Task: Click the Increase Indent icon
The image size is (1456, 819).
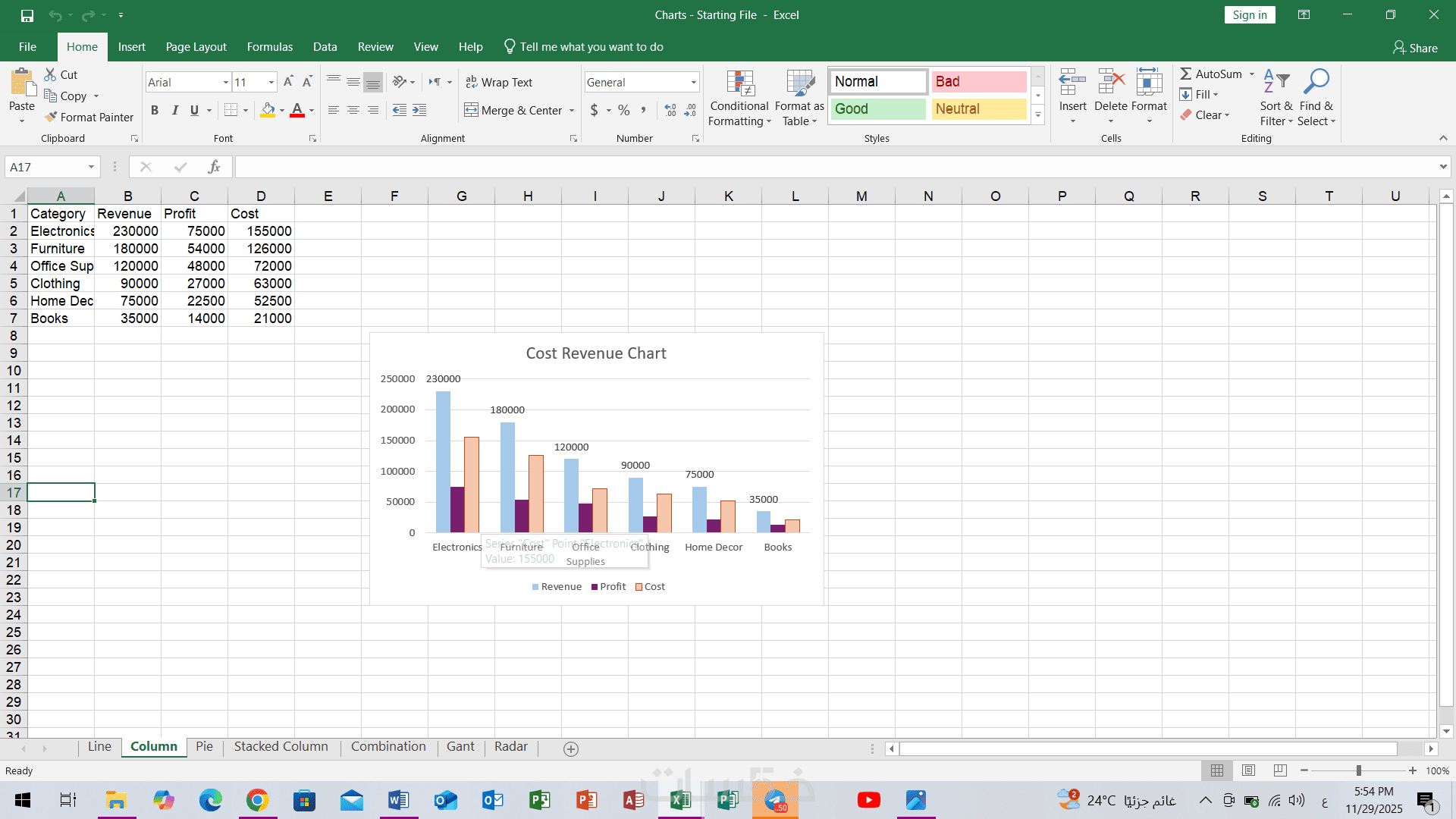Action: pyautogui.click(x=419, y=110)
